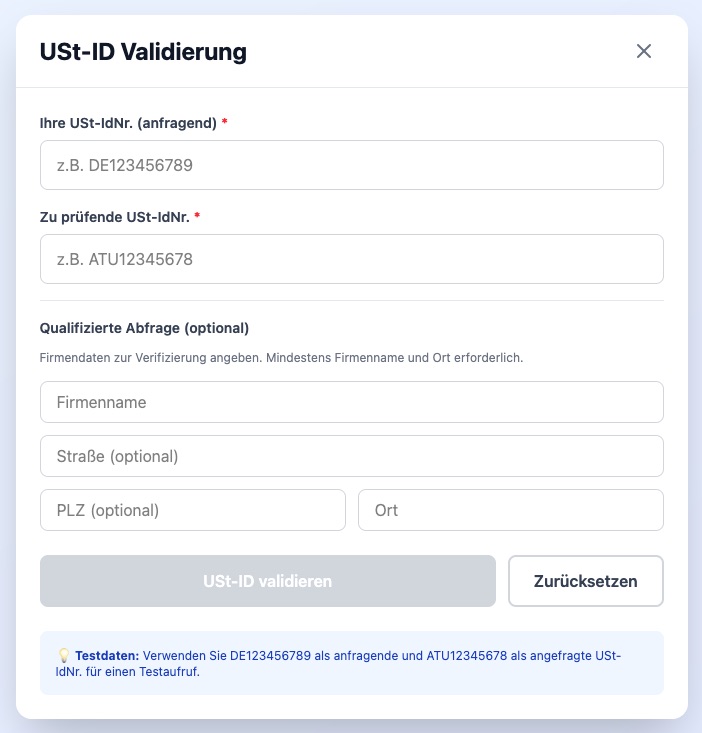Click the bold Testdaten: label
Viewport: 702px width, 733px height.
[107, 656]
